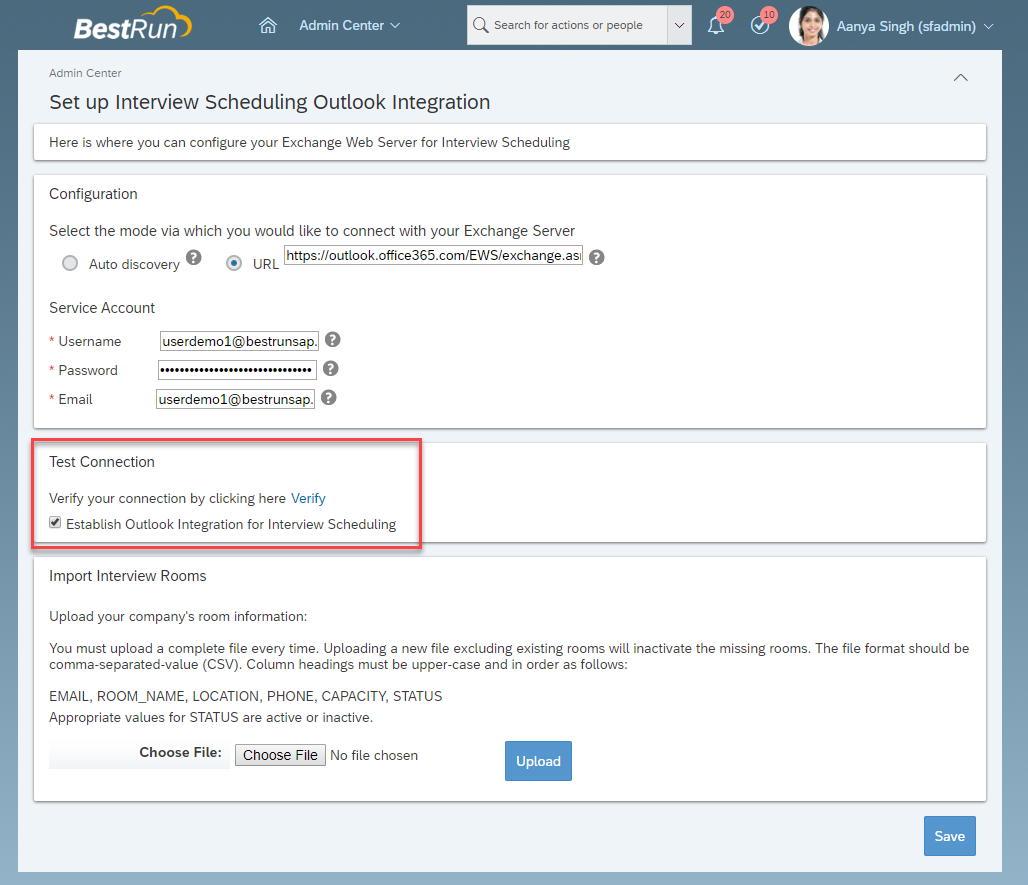
Task: Click the Choose File button
Action: [x=281, y=755]
